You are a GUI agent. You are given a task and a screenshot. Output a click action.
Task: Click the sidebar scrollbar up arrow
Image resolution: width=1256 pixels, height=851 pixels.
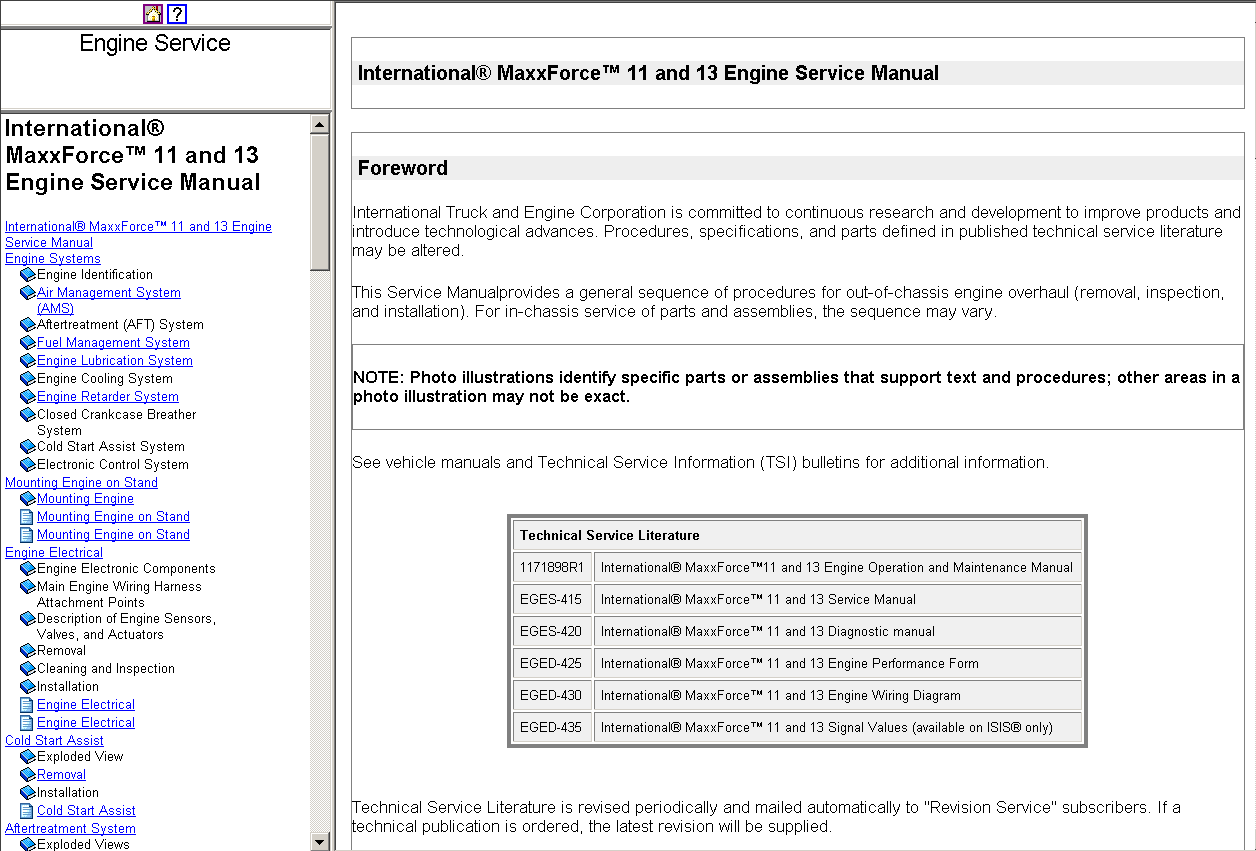click(x=320, y=123)
